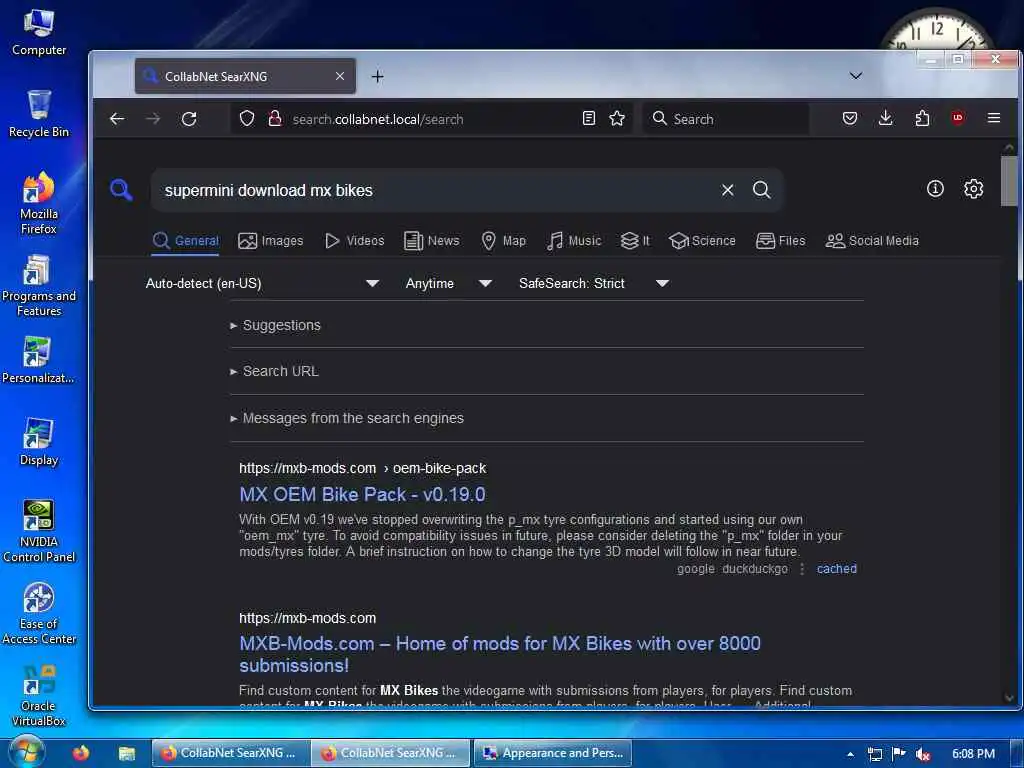Select the General search category
The height and width of the screenshot is (768, 1024).
pos(186,241)
